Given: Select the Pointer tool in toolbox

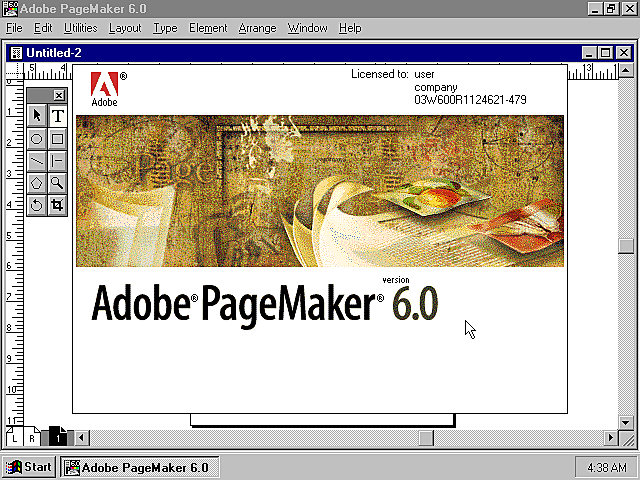Looking at the screenshot, I should pos(37,116).
